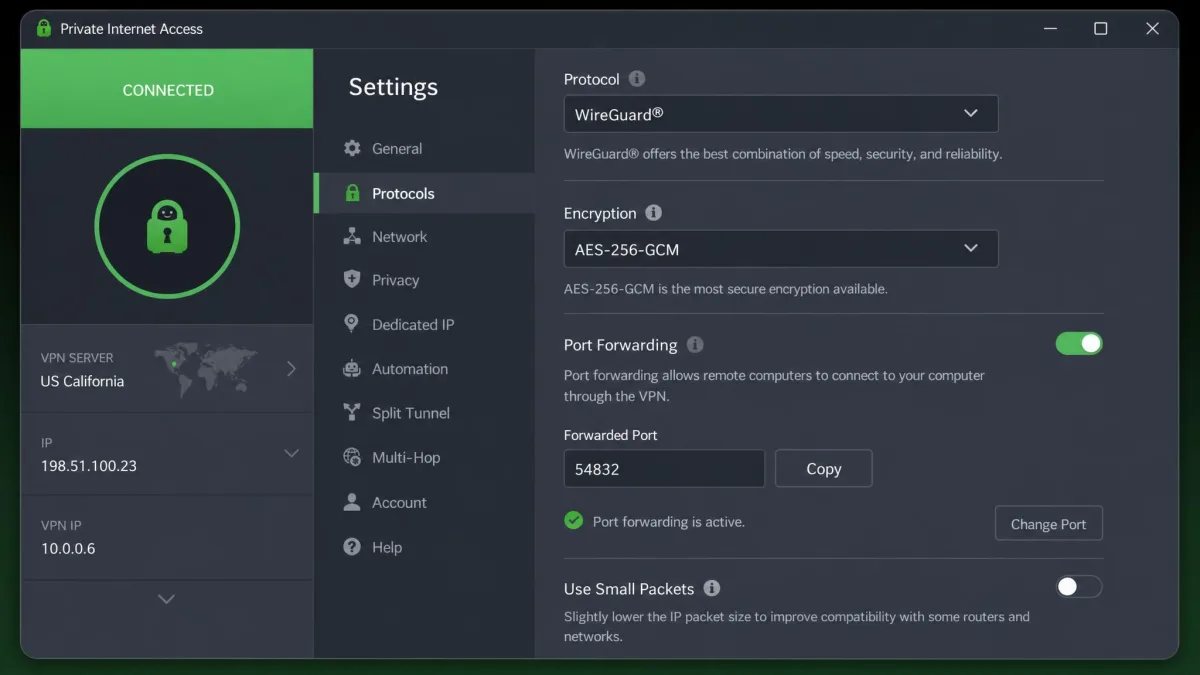This screenshot has height=675, width=1200.
Task: Click the Port Forwarding info icon
Action: pyautogui.click(x=695, y=345)
